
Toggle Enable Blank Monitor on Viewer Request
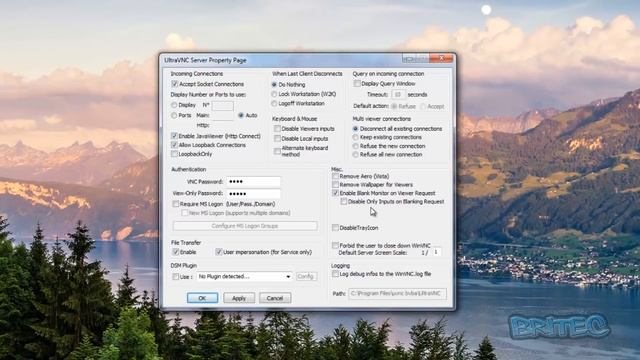(336, 193)
